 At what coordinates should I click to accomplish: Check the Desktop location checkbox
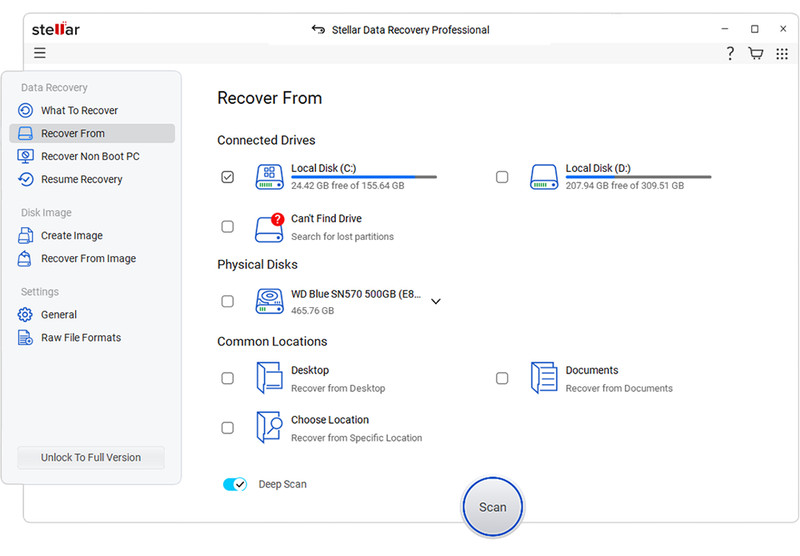pos(228,378)
